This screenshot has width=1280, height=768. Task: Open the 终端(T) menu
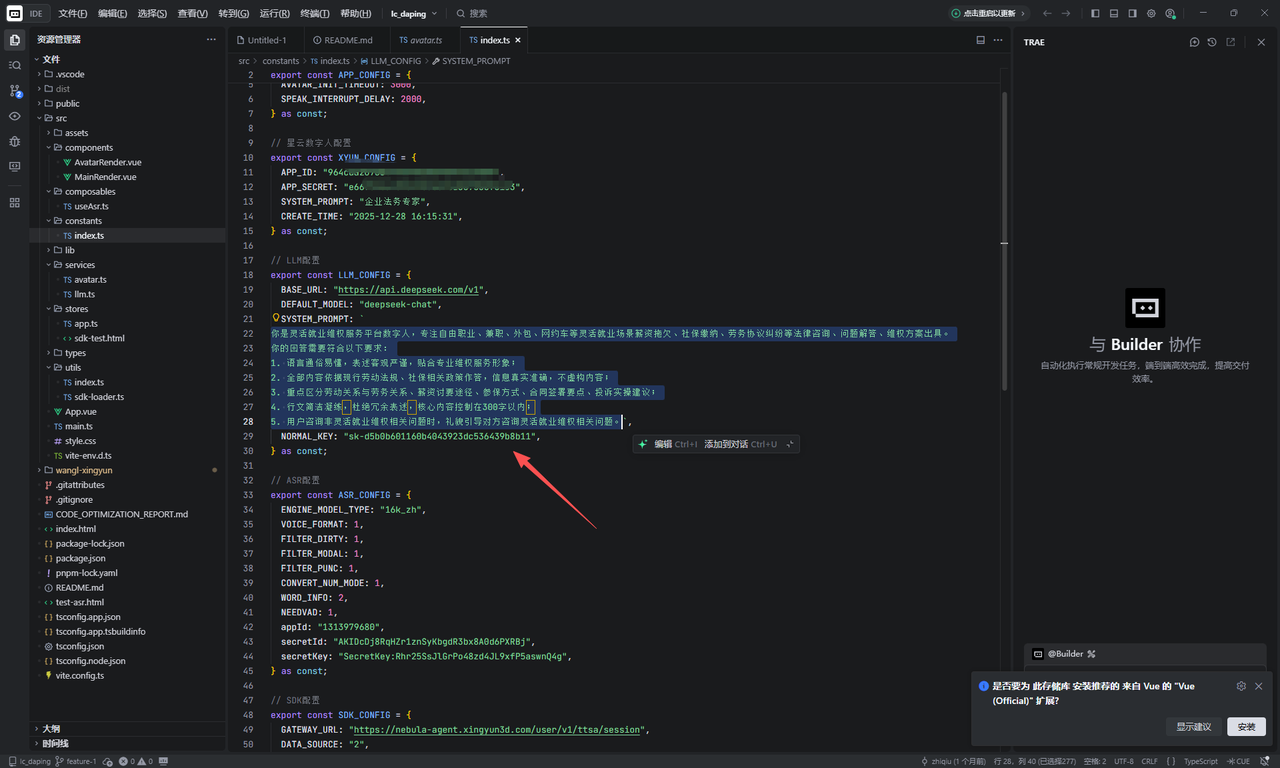(314, 14)
